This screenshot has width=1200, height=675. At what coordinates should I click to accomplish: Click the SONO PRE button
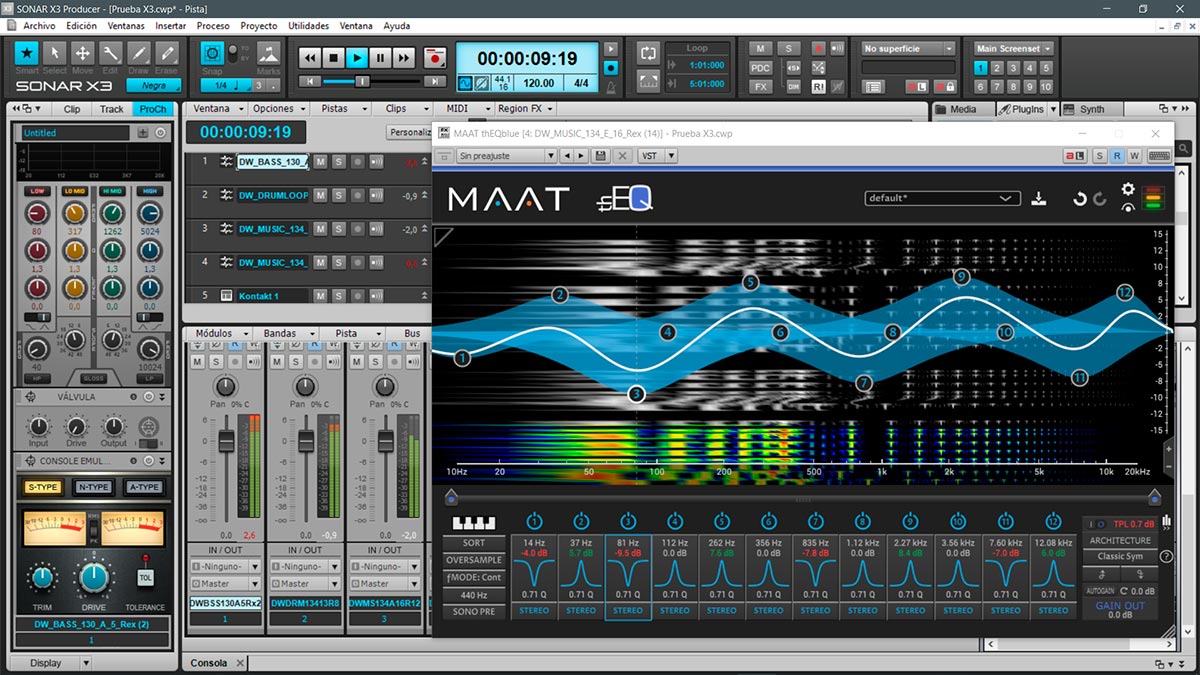(473, 611)
